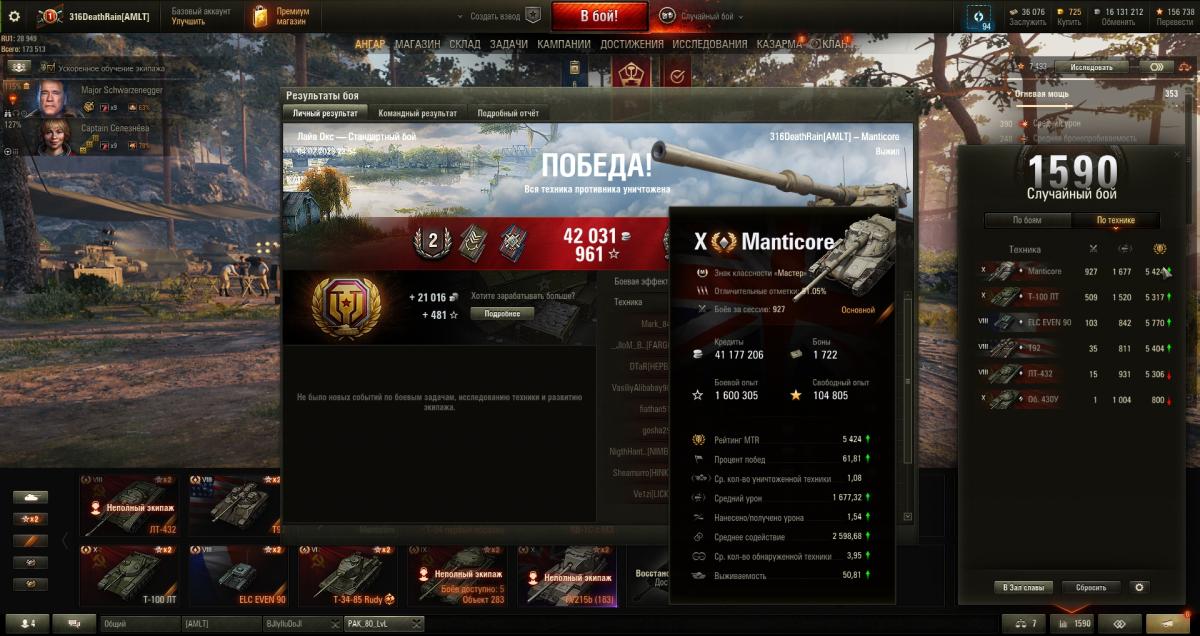The image size is (1200, 636).
Task: Switch to the 'Командный результат' tab
Action: (x=418, y=113)
